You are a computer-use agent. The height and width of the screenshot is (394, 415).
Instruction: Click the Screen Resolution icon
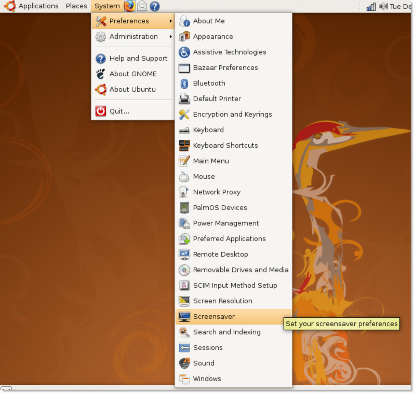184,301
